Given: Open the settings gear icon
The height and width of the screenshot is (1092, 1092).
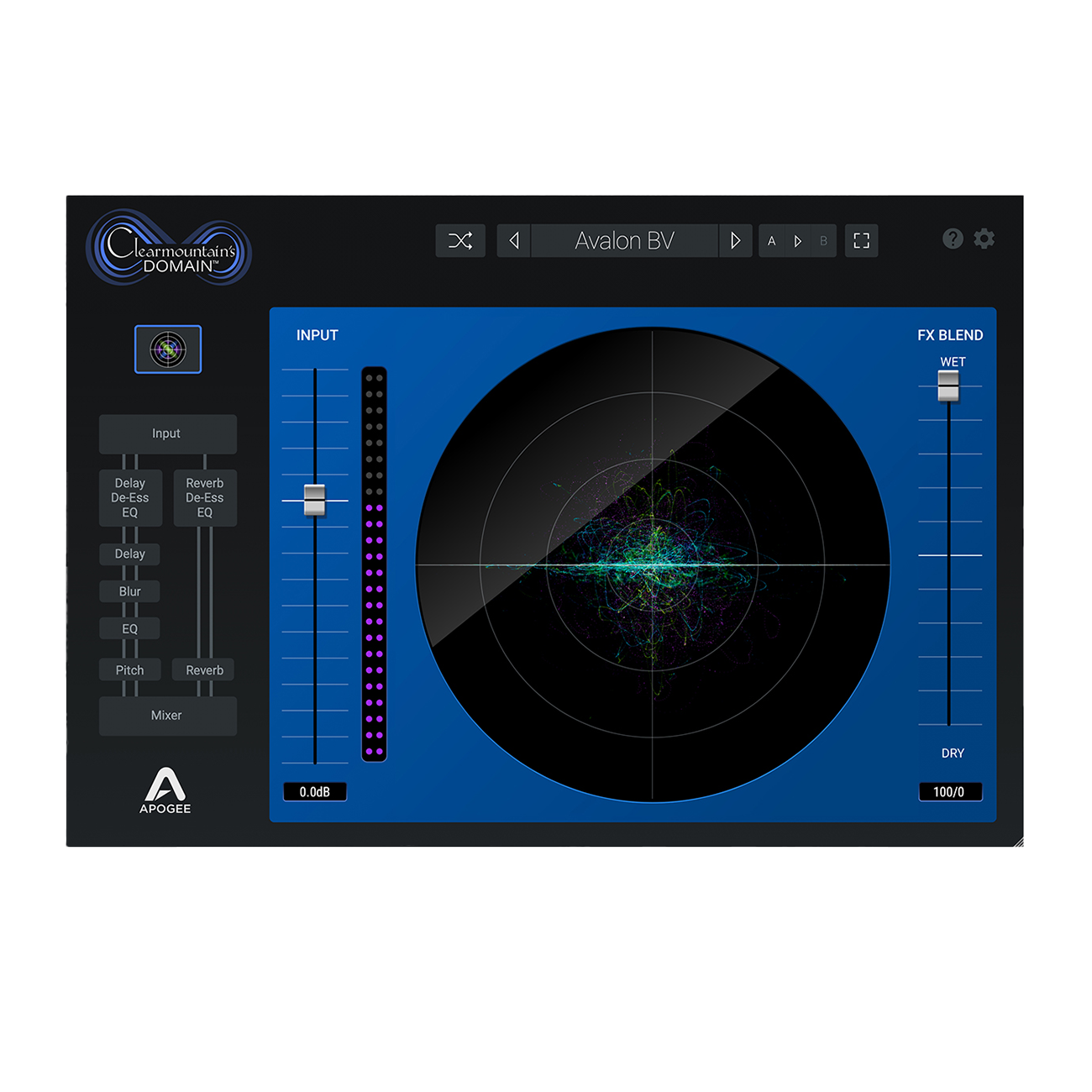Looking at the screenshot, I should click(984, 239).
